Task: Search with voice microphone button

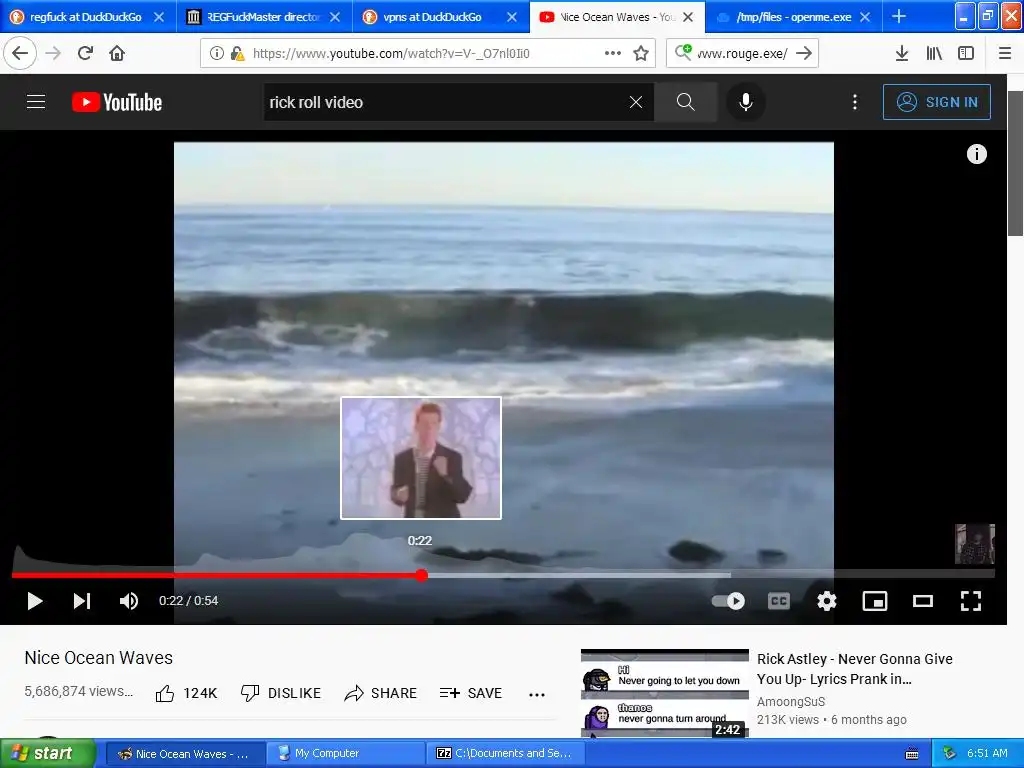Action: click(x=746, y=102)
